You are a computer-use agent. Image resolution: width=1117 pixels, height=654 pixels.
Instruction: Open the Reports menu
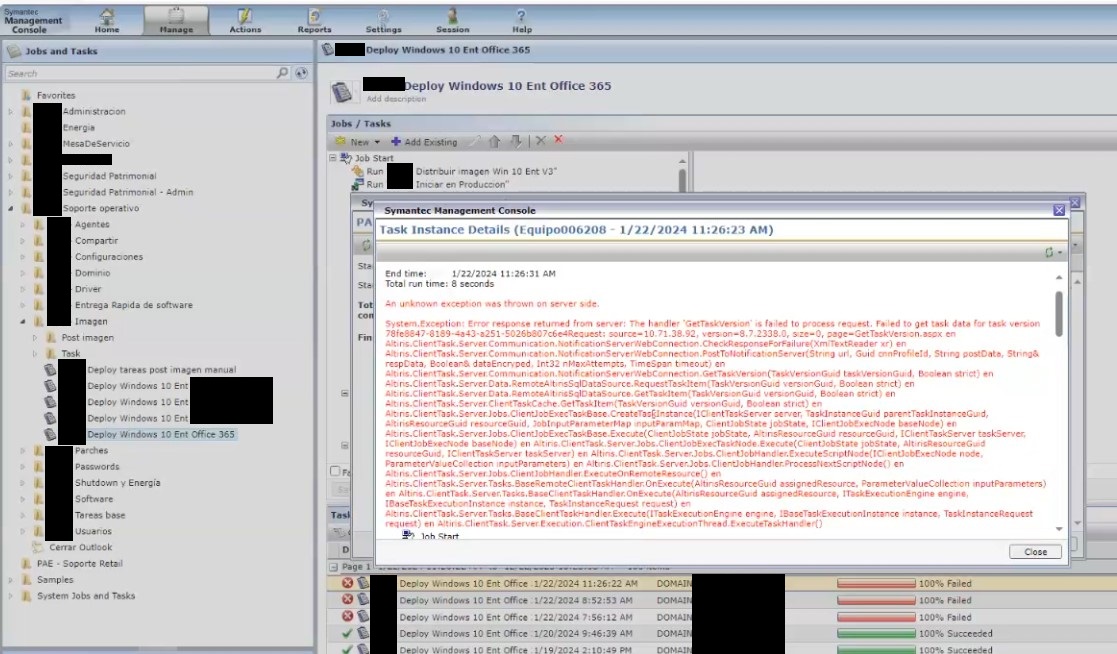314,20
